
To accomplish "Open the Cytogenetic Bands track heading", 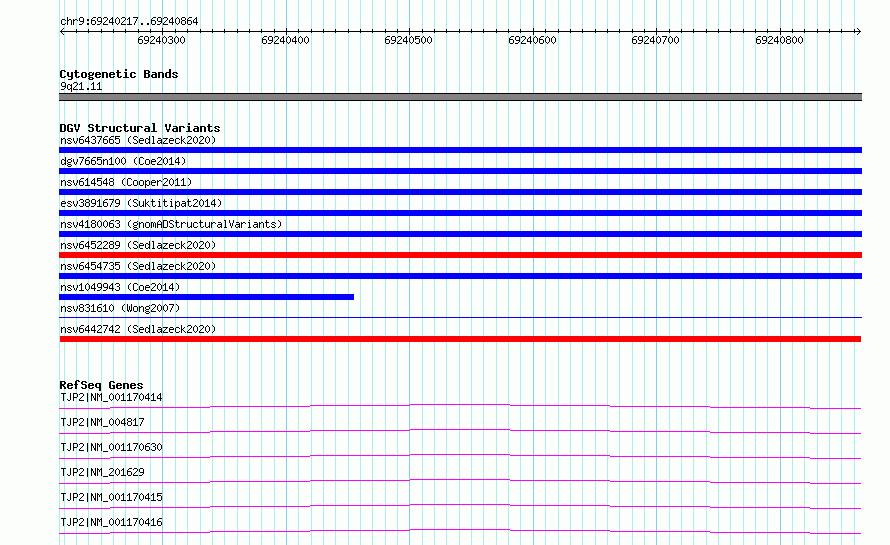I will point(119,74).
